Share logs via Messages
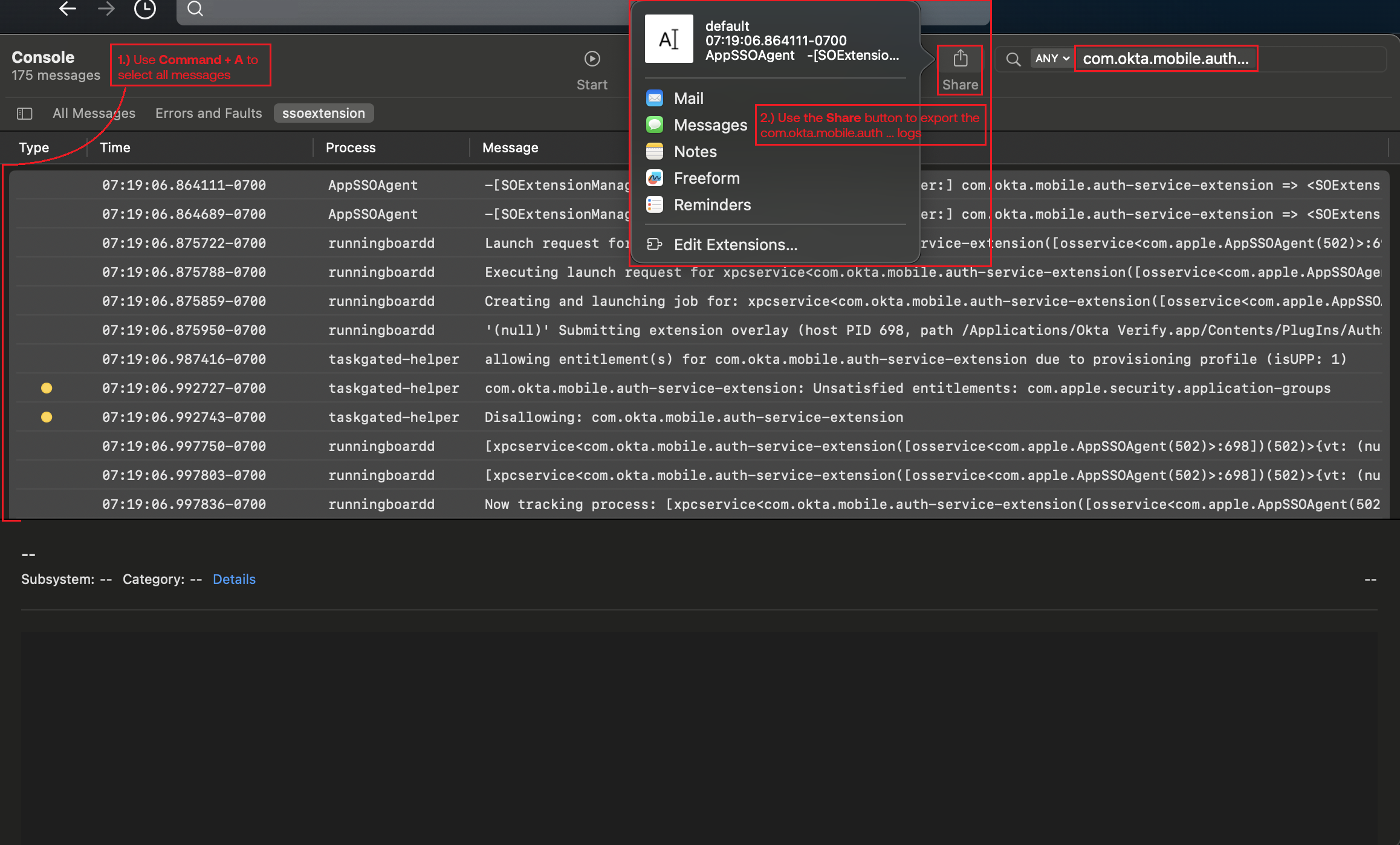The image size is (1400, 845). 710,125
